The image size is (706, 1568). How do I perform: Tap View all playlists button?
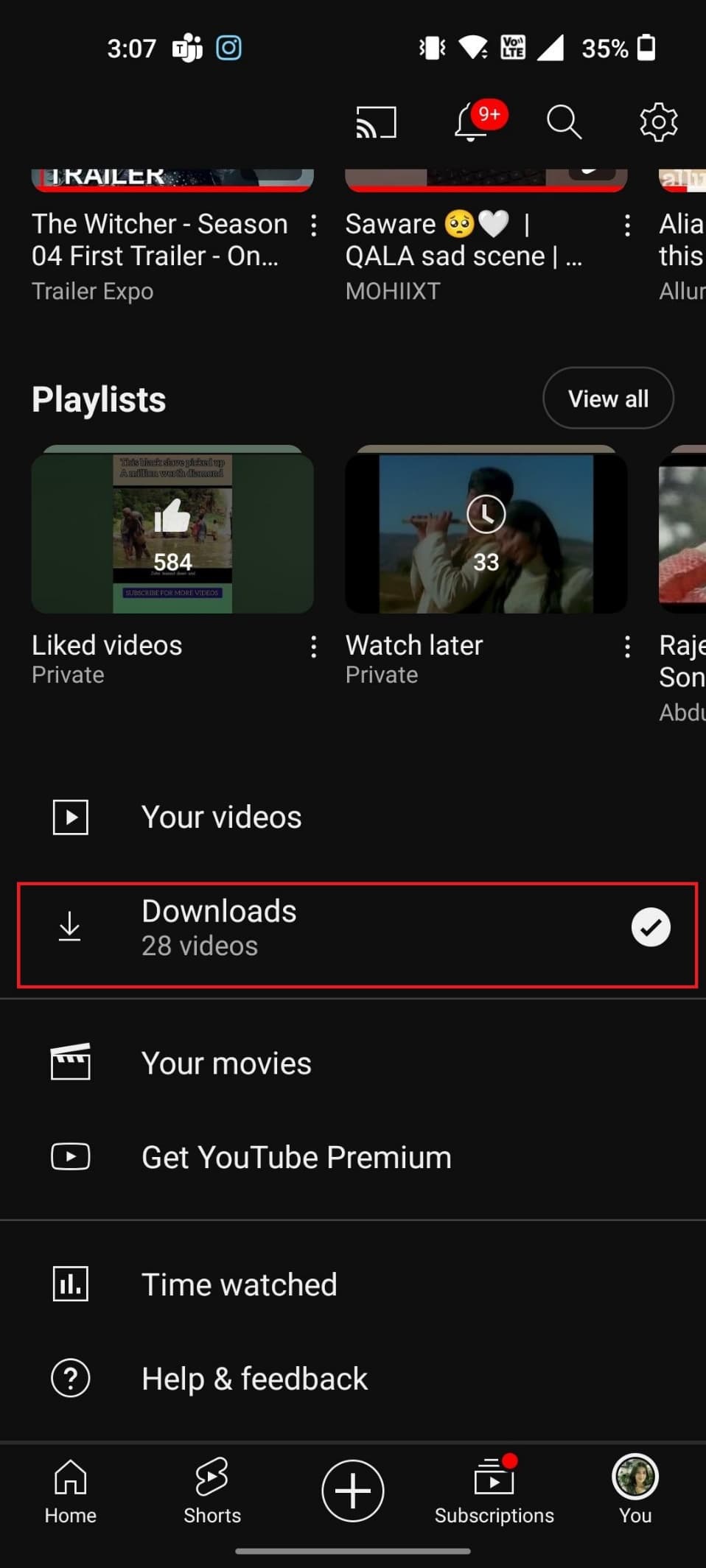point(608,398)
